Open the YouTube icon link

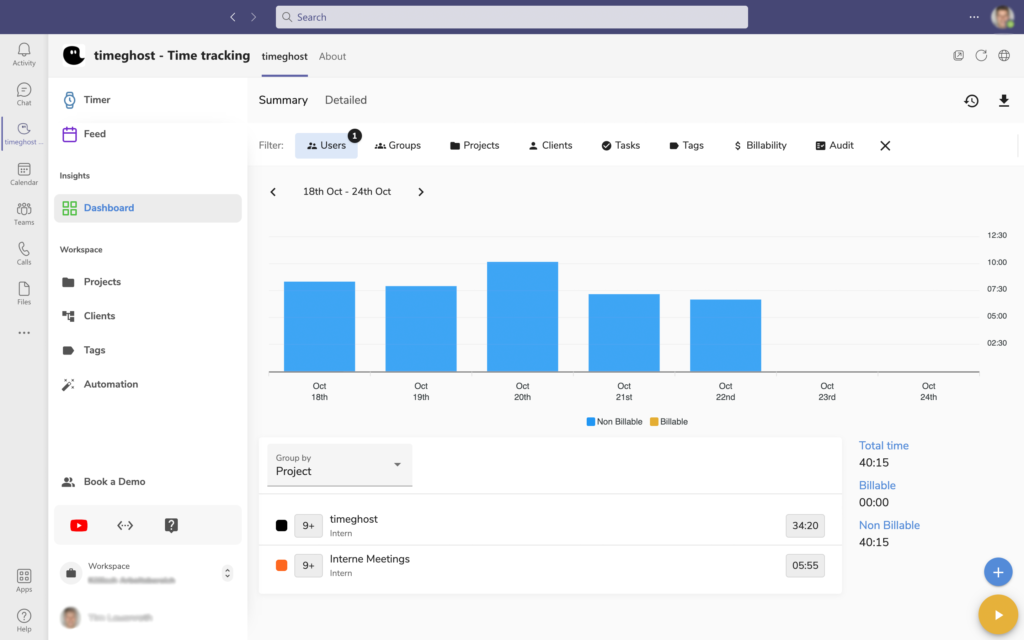point(79,525)
